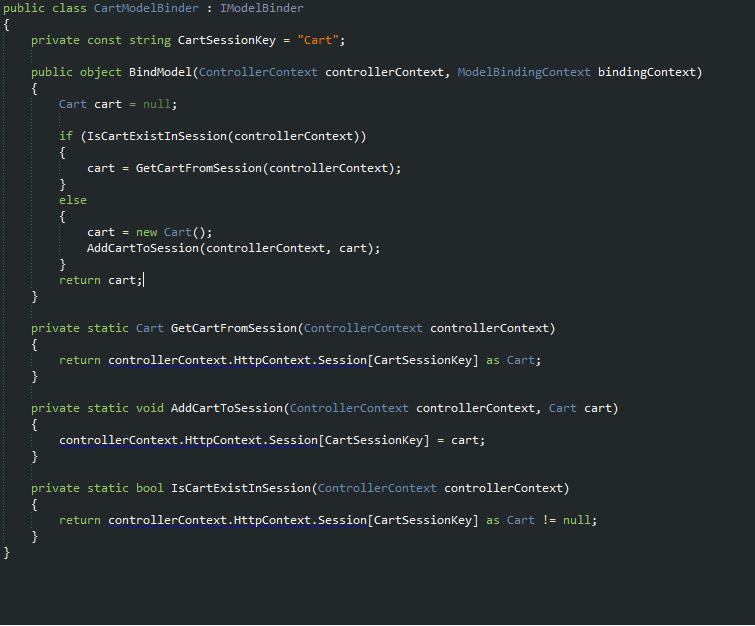Click the 'class' keyword
Image resolution: width=755 pixels, height=626 pixels.
(x=69, y=8)
